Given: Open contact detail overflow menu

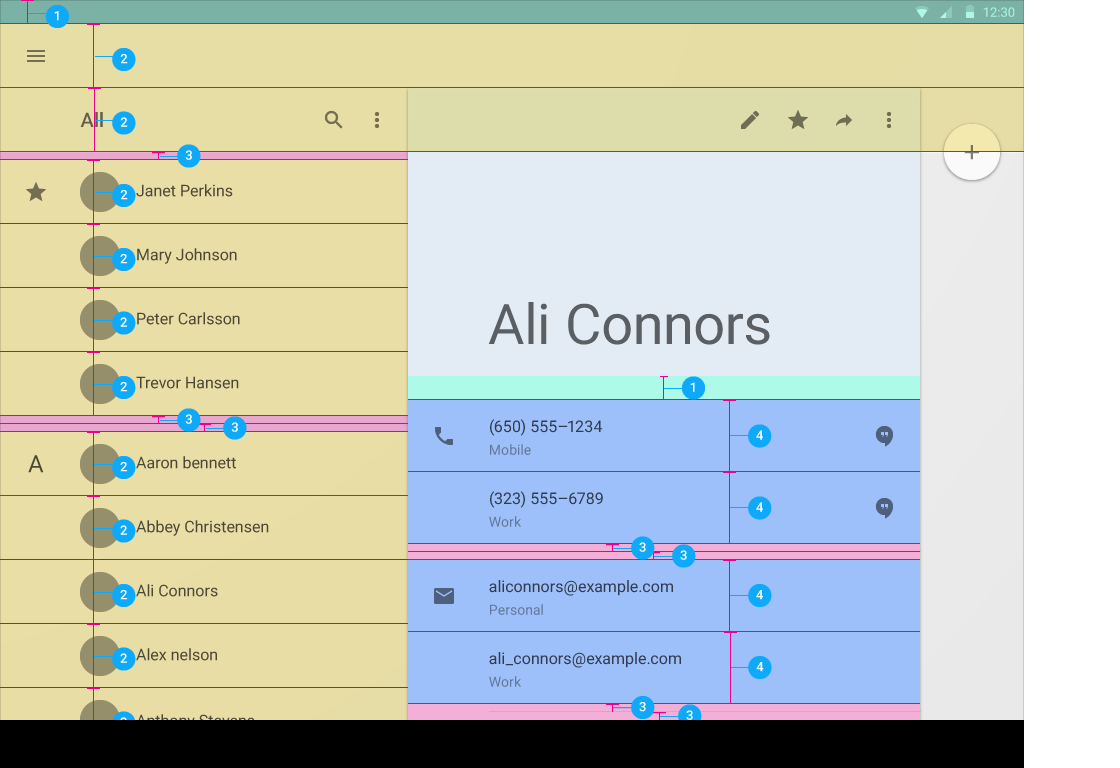Looking at the screenshot, I should 889,120.
